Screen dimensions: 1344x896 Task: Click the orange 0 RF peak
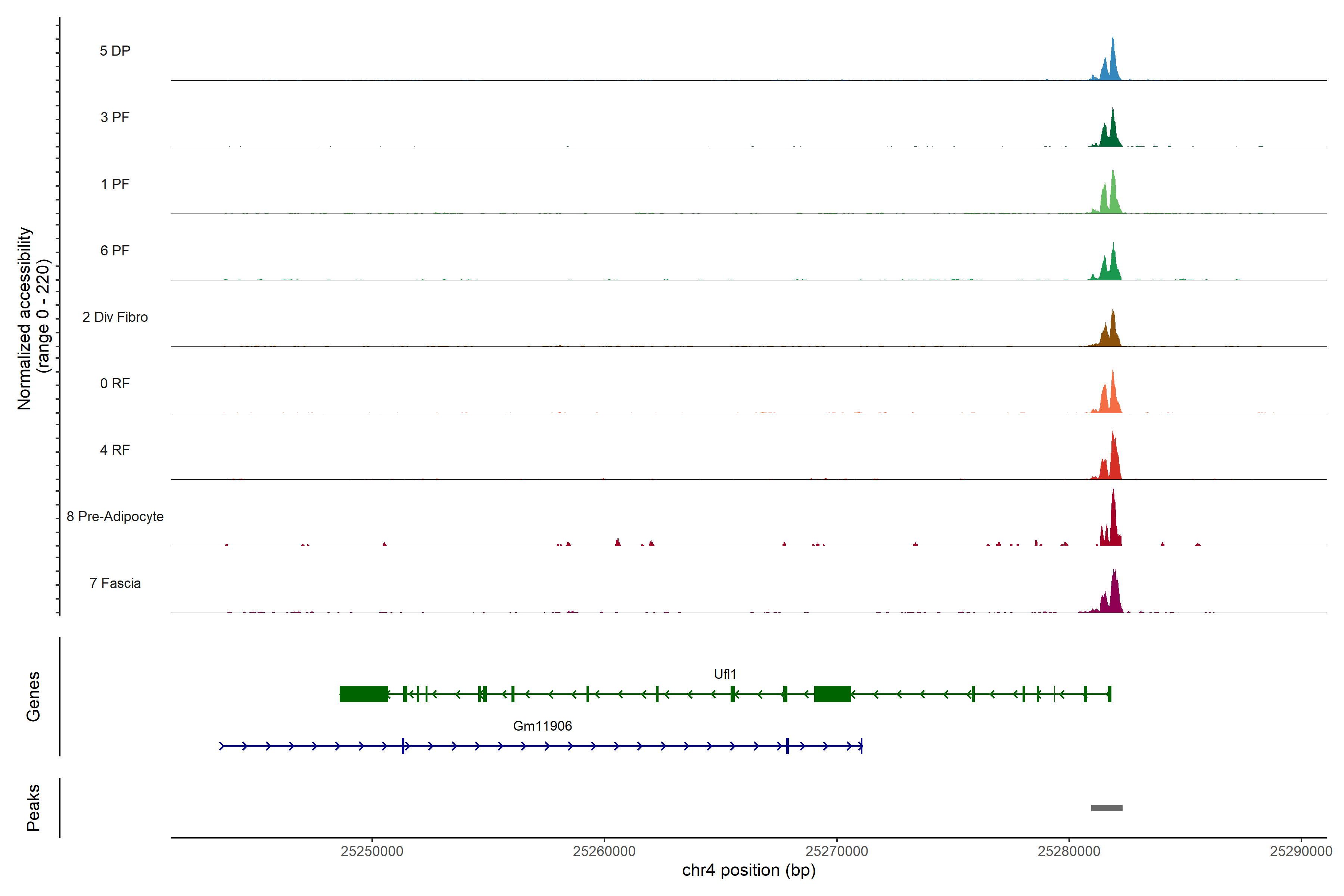1112,397
